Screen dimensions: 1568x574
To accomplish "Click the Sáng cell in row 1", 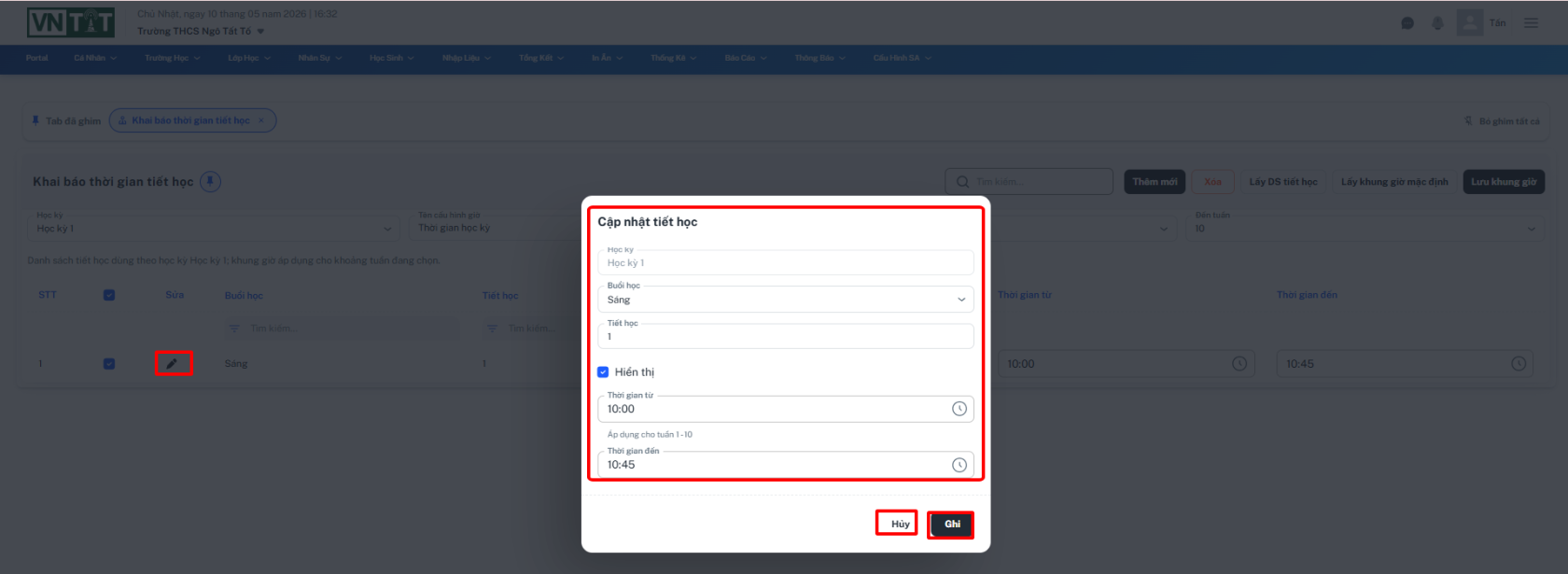I will 236,364.
